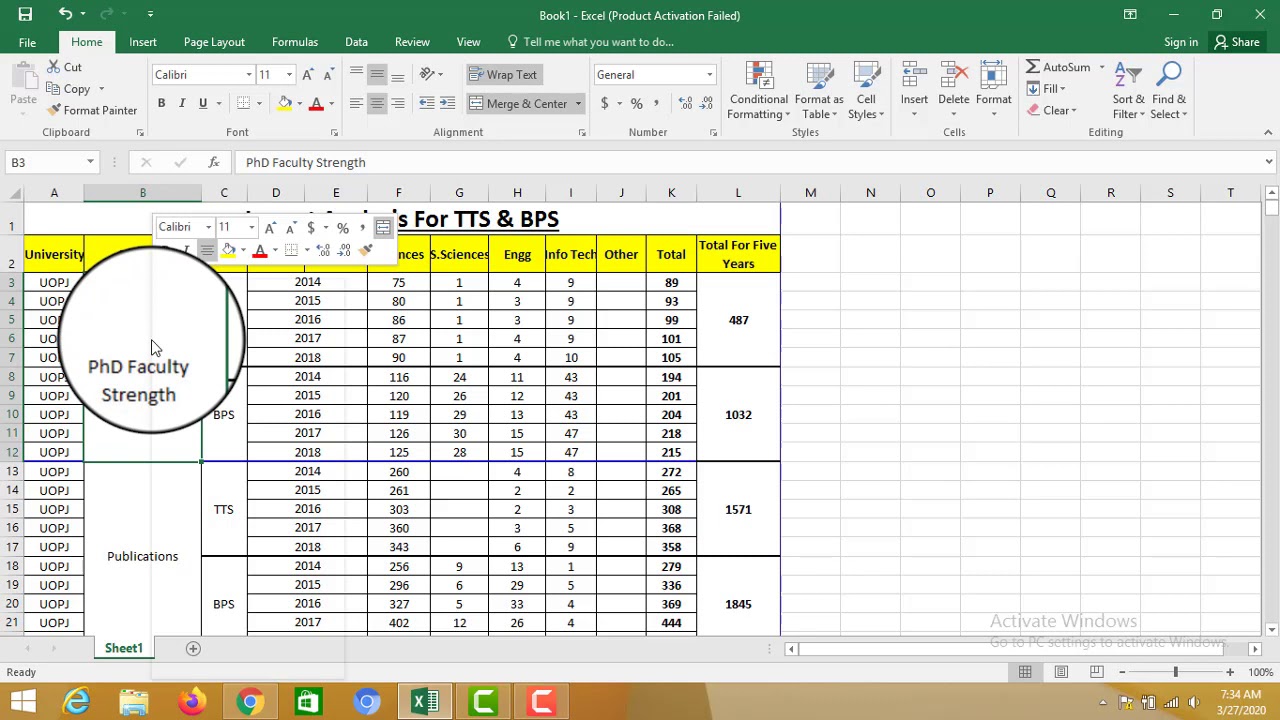Click the Sign in link
Viewport: 1280px width, 720px height.
click(1181, 42)
